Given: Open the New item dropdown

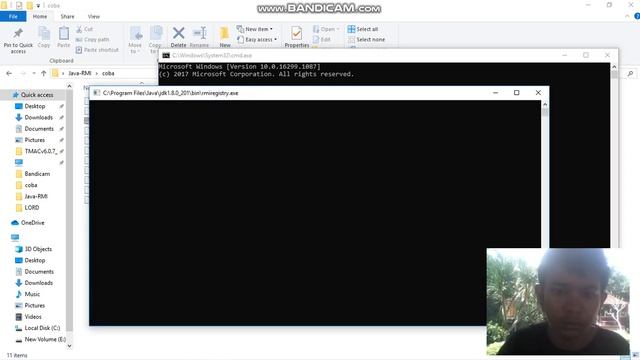Looking at the screenshot, I should pos(255,29).
